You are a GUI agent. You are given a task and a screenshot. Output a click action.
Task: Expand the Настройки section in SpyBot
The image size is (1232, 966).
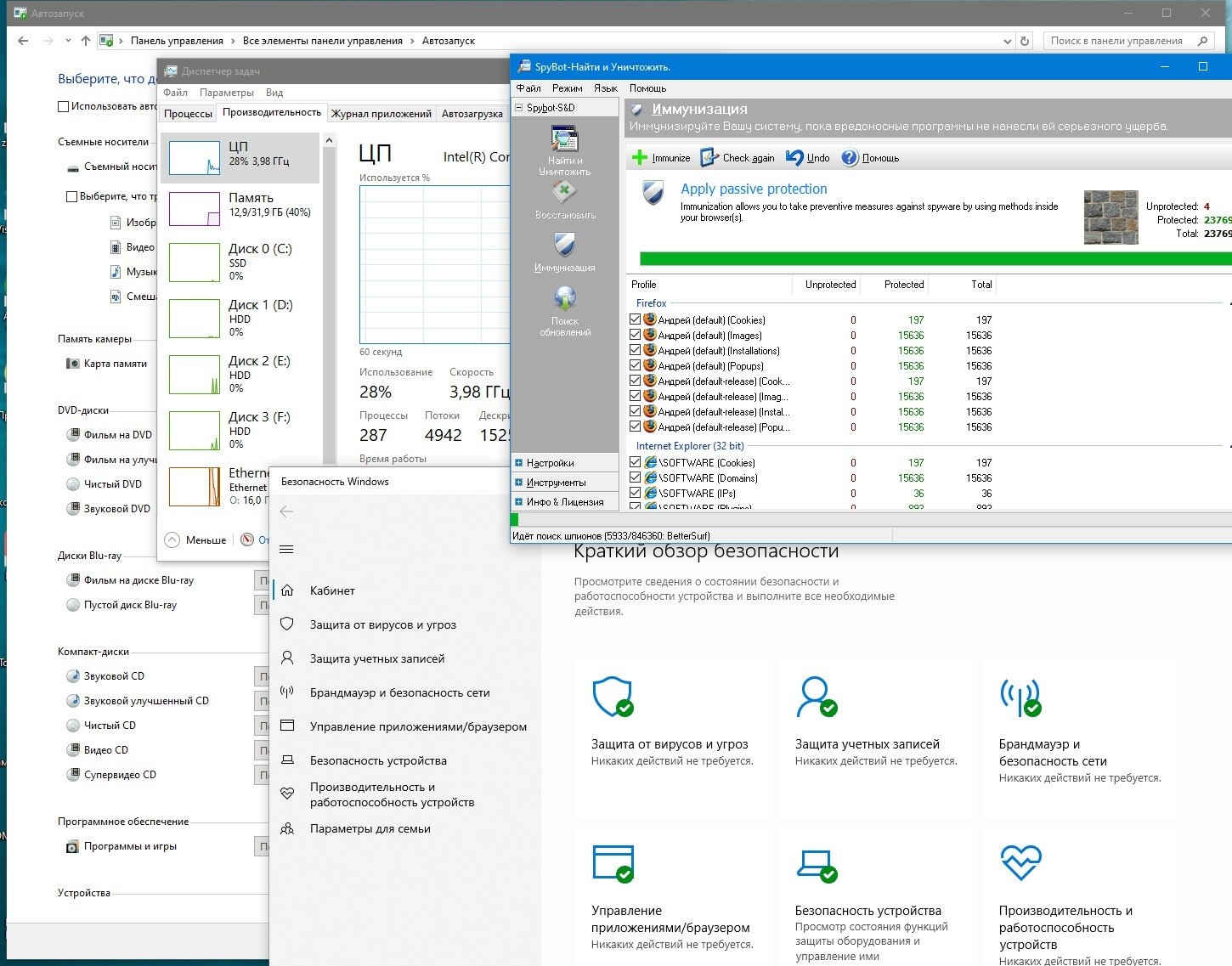click(518, 463)
